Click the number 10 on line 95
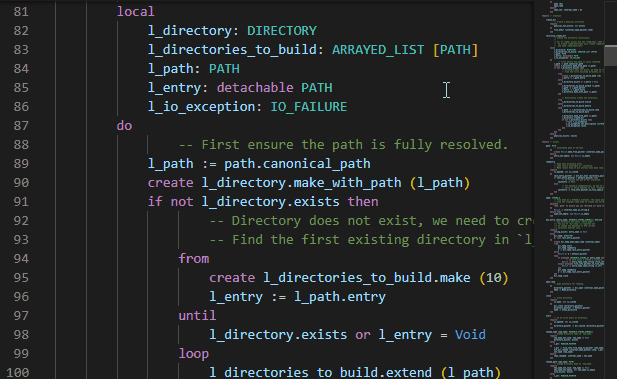This screenshot has width=617, height=379. (494, 278)
